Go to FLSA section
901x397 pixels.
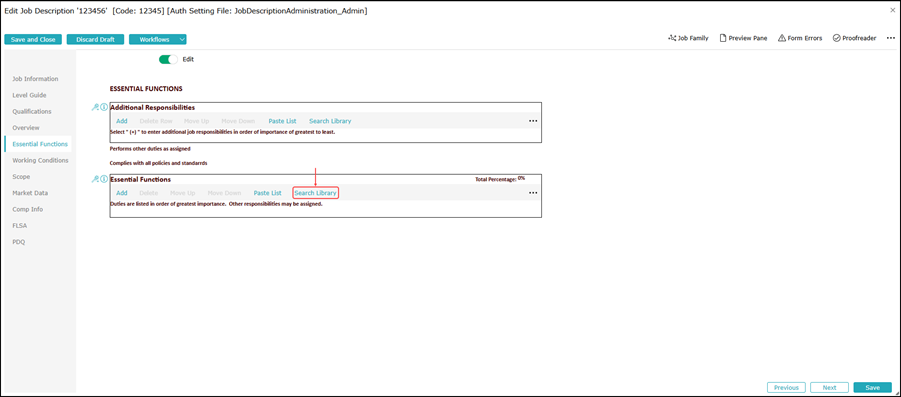[20, 226]
